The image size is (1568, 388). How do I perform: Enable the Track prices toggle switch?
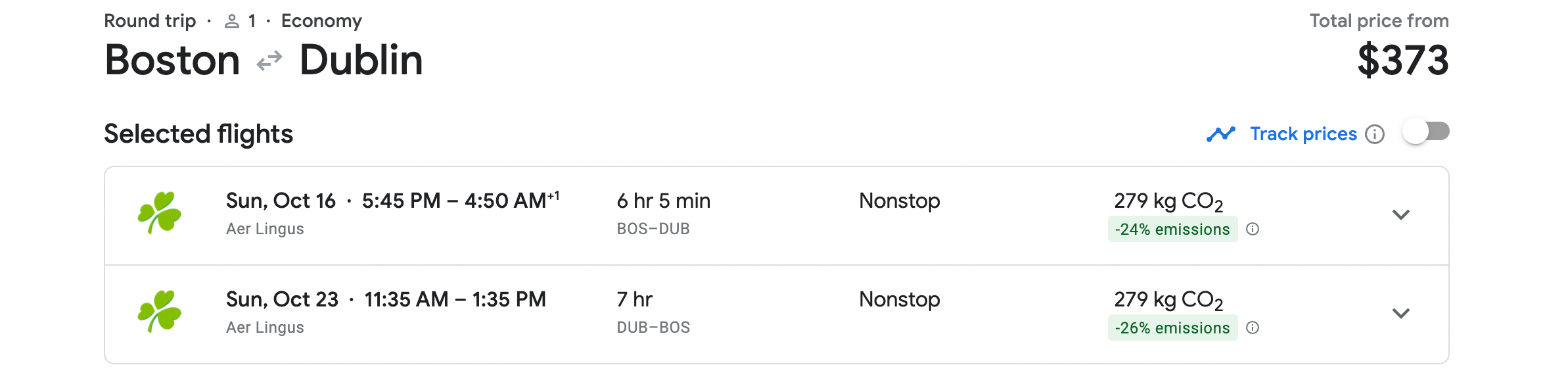point(1425,132)
